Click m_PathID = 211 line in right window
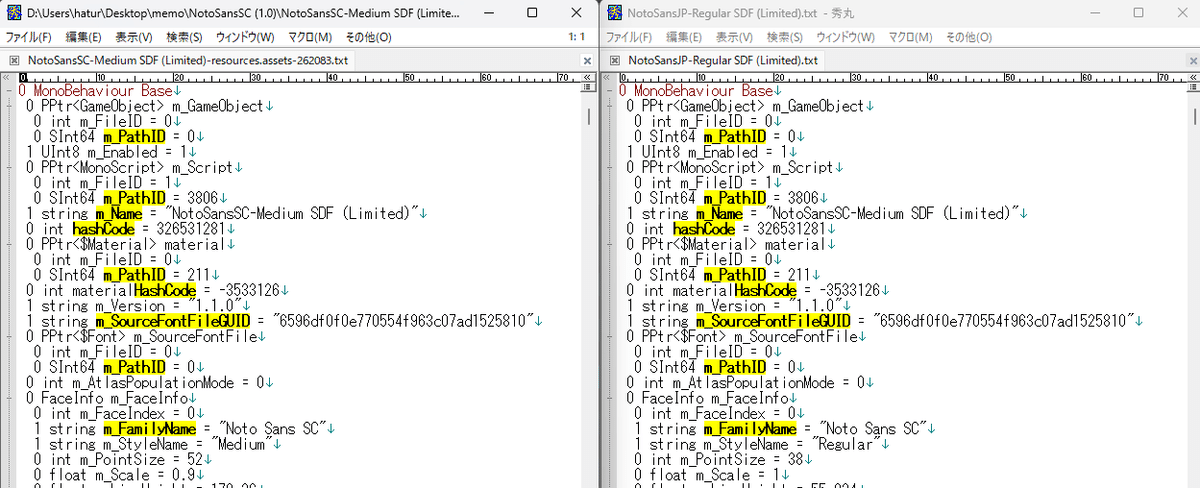This screenshot has height=488, width=1200. click(x=725, y=274)
